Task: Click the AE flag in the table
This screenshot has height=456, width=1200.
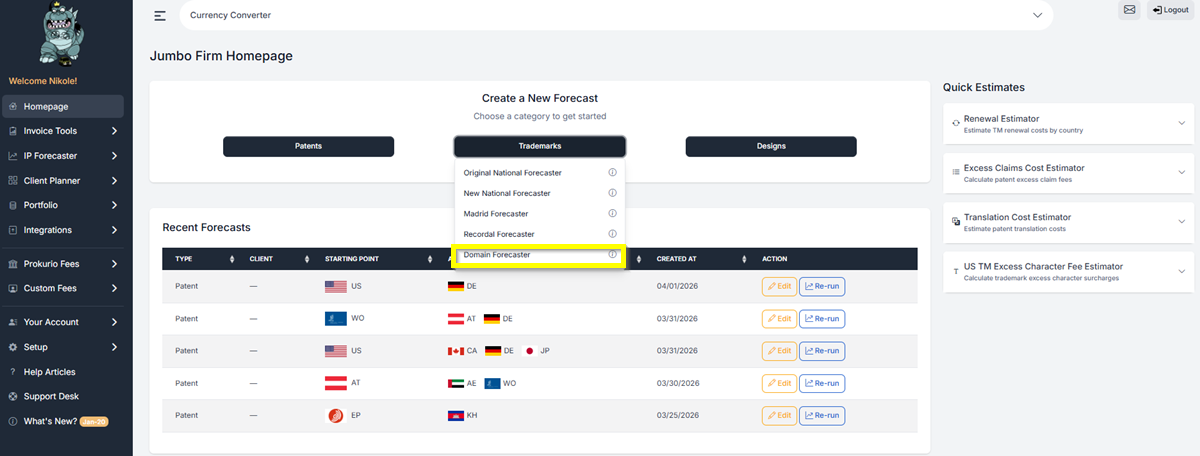Action: click(x=456, y=383)
